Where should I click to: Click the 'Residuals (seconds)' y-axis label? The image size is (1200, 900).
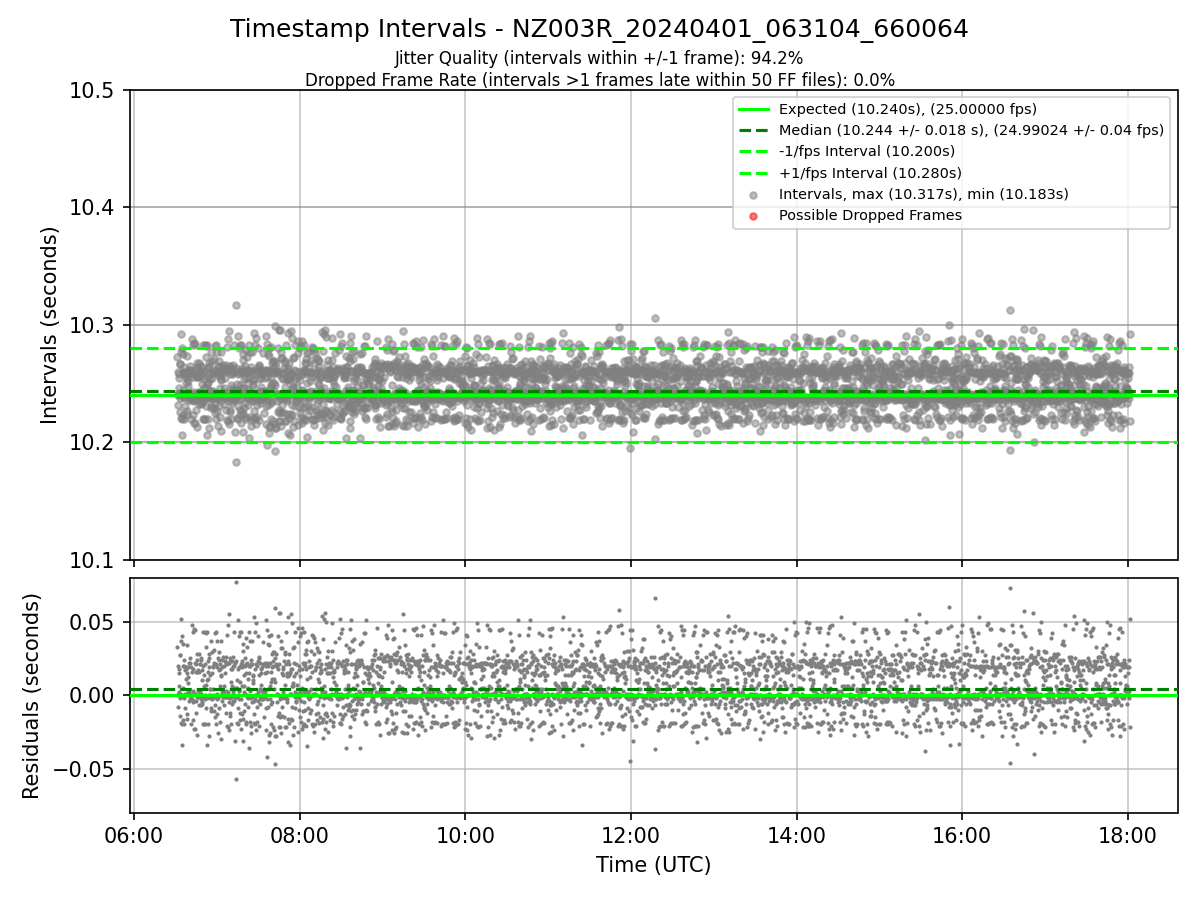pyautogui.click(x=32, y=696)
